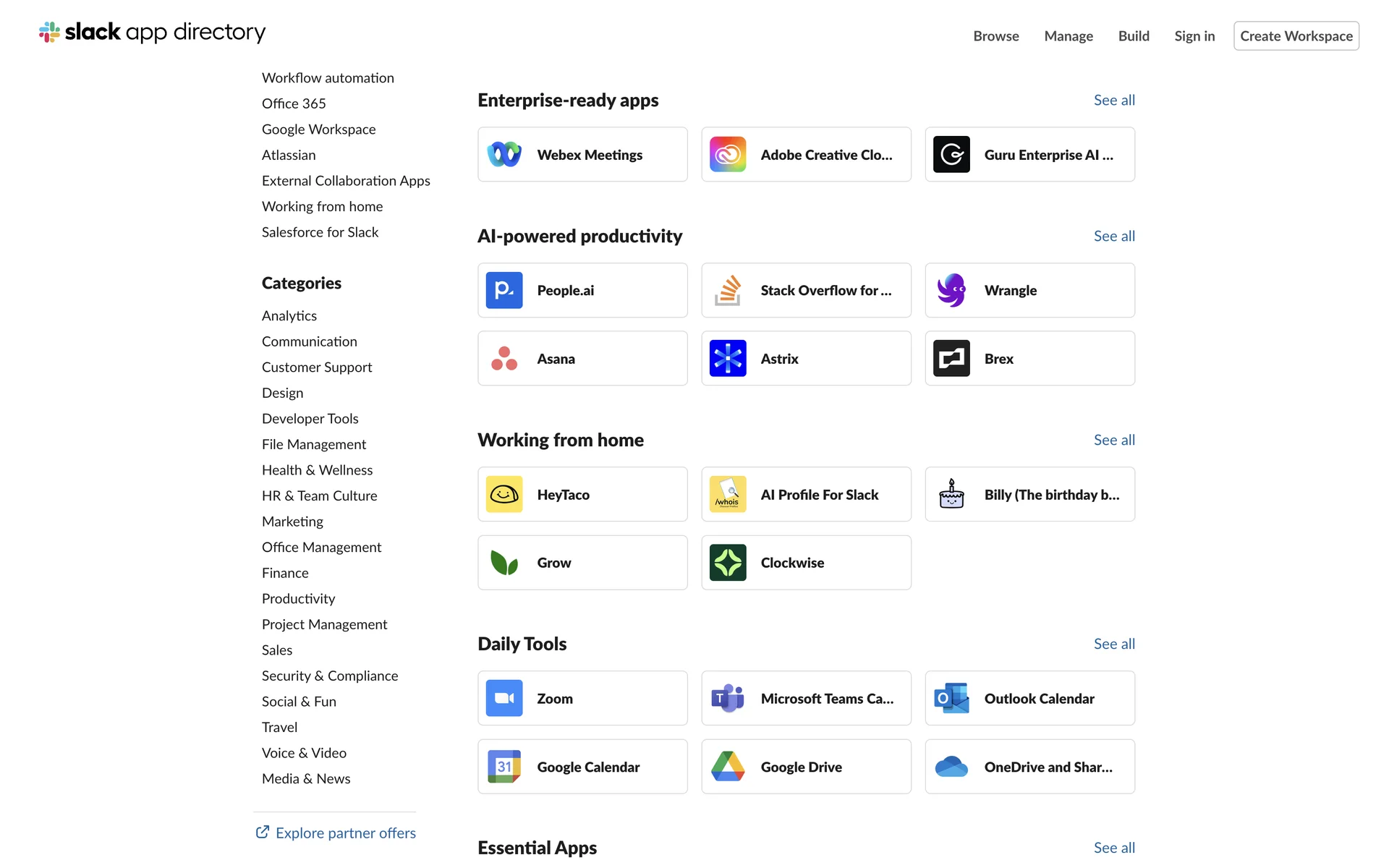Select the Stack Overflow app icon
This screenshot has width=1389, height=868.
coord(728,291)
